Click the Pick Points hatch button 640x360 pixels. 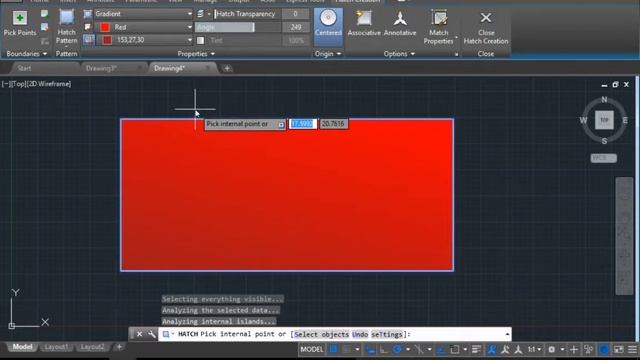pyautogui.click(x=20, y=24)
